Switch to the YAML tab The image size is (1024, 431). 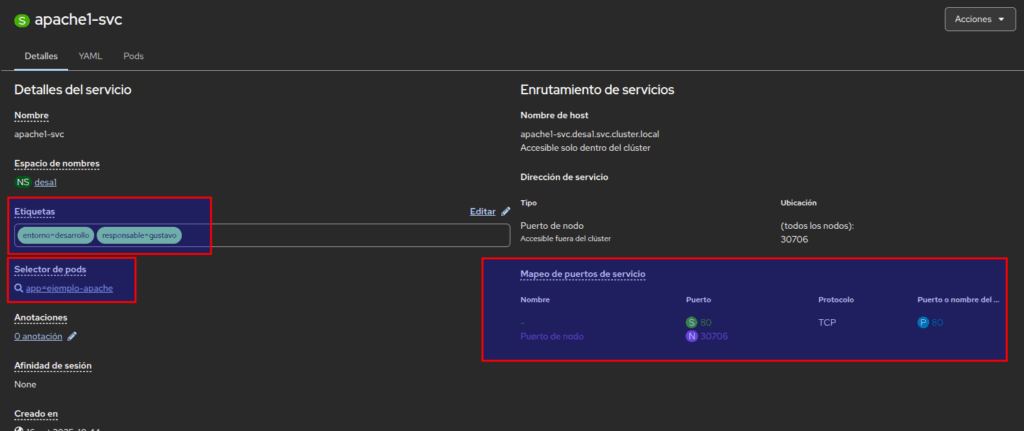coord(90,56)
